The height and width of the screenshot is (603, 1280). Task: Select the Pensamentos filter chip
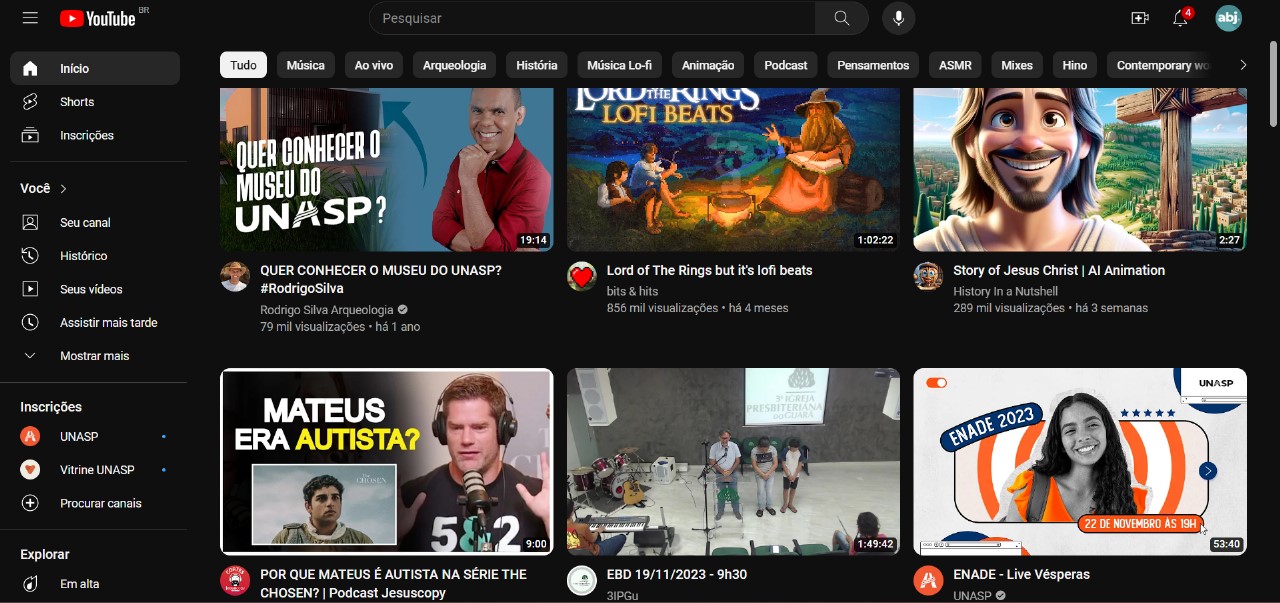(873, 65)
